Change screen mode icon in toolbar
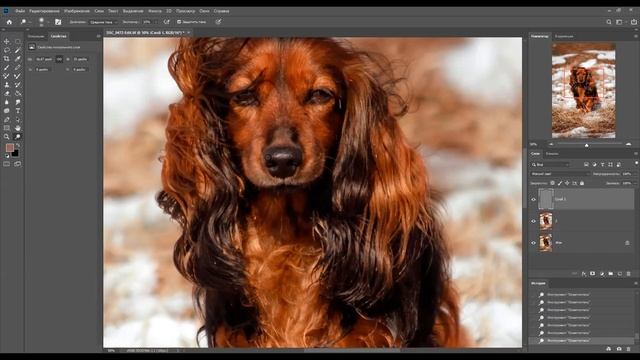 (x=18, y=164)
